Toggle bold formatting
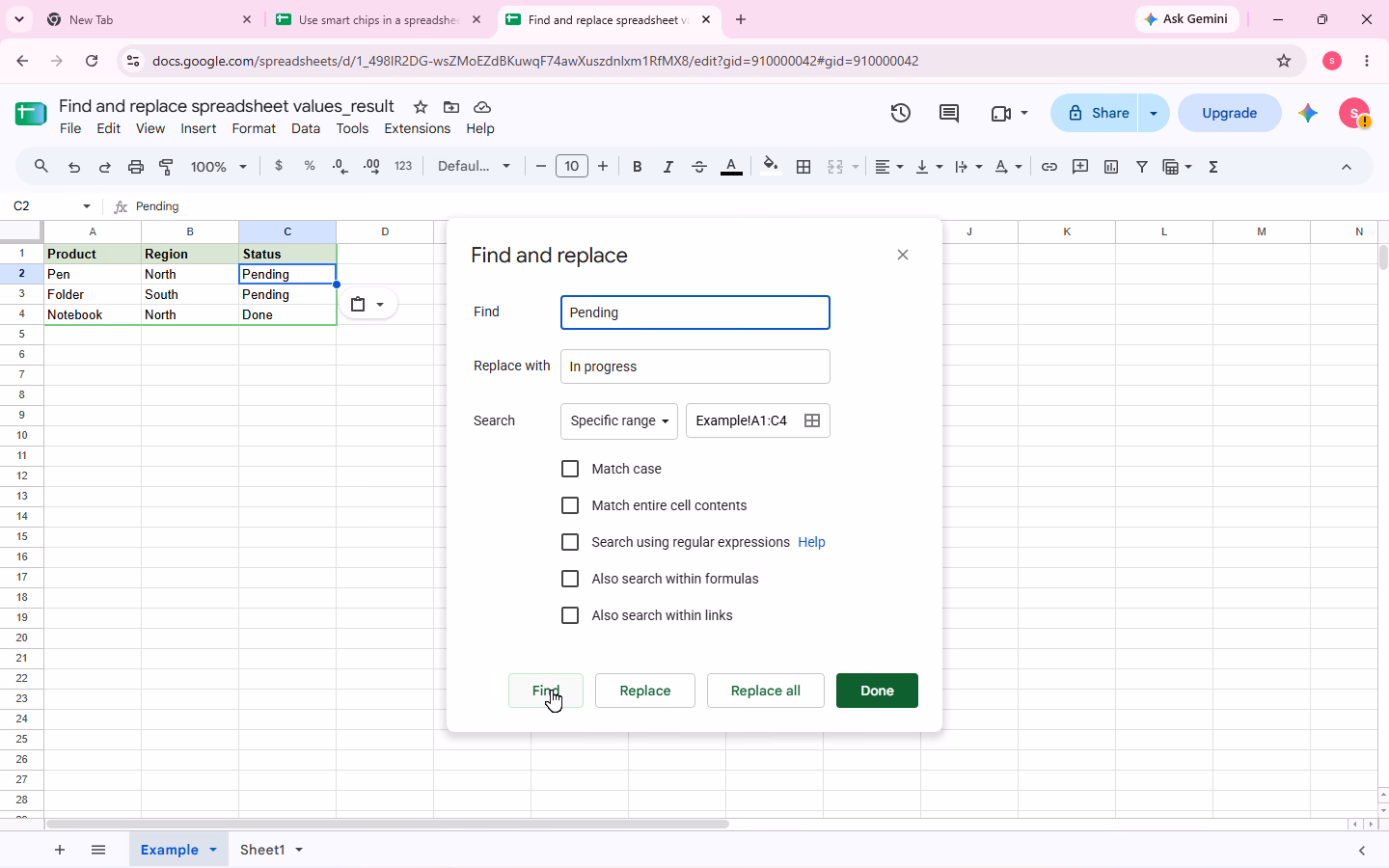1389x868 pixels. 637,167
